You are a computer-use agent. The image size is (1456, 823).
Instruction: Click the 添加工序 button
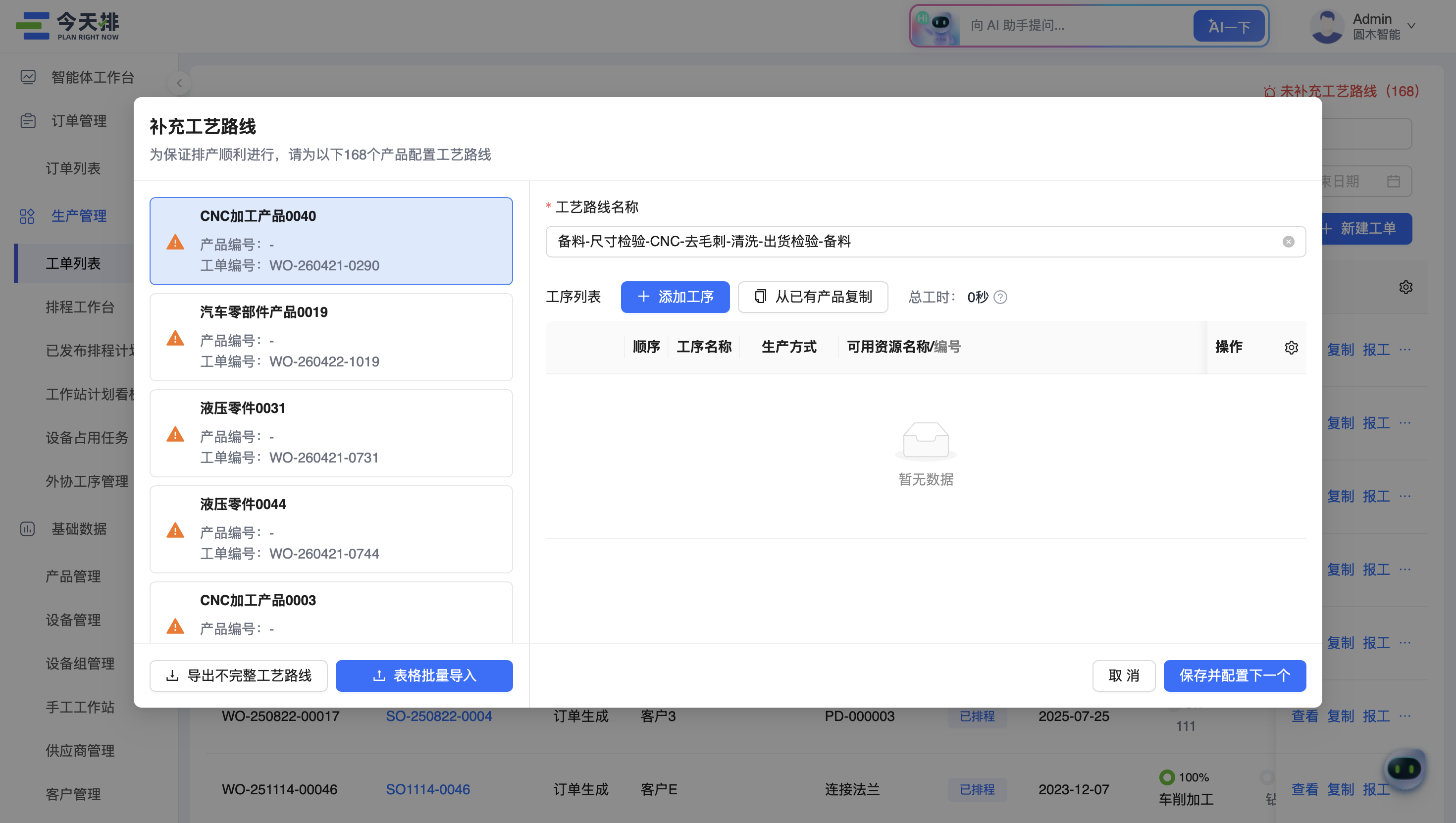pos(675,297)
